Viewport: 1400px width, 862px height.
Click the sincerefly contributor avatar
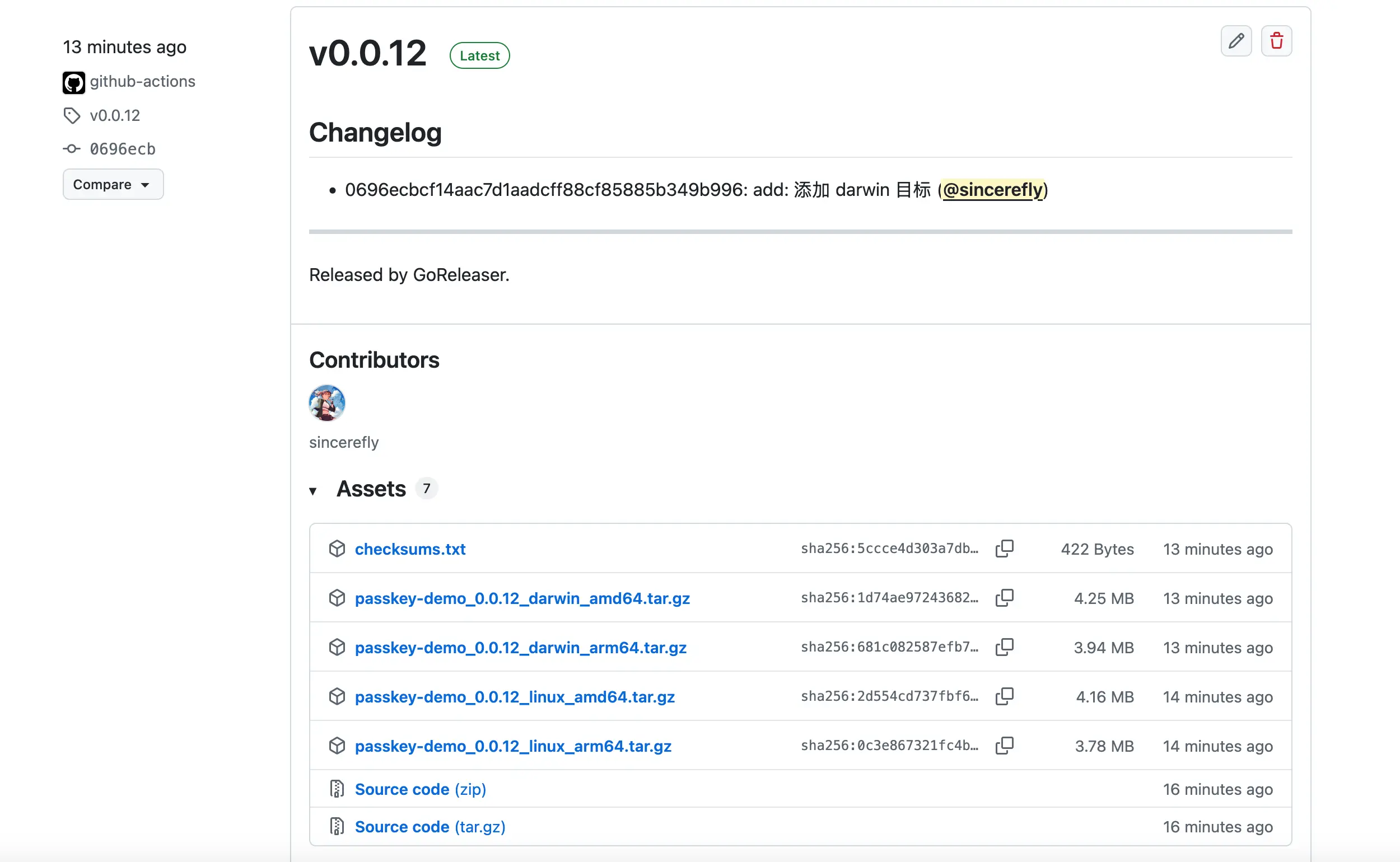point(327,403)
